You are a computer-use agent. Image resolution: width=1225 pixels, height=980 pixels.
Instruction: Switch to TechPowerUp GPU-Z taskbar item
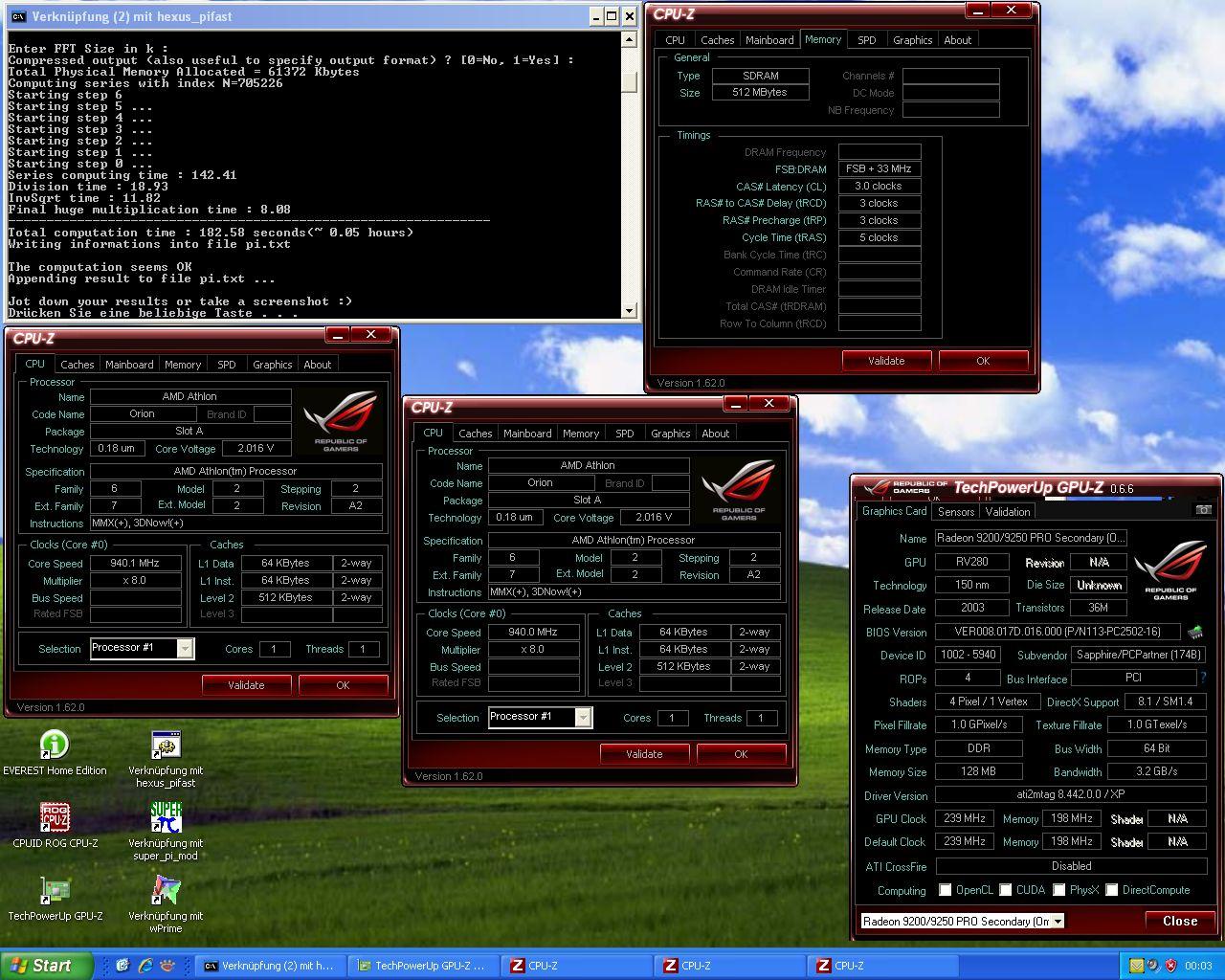pos(423,966)
